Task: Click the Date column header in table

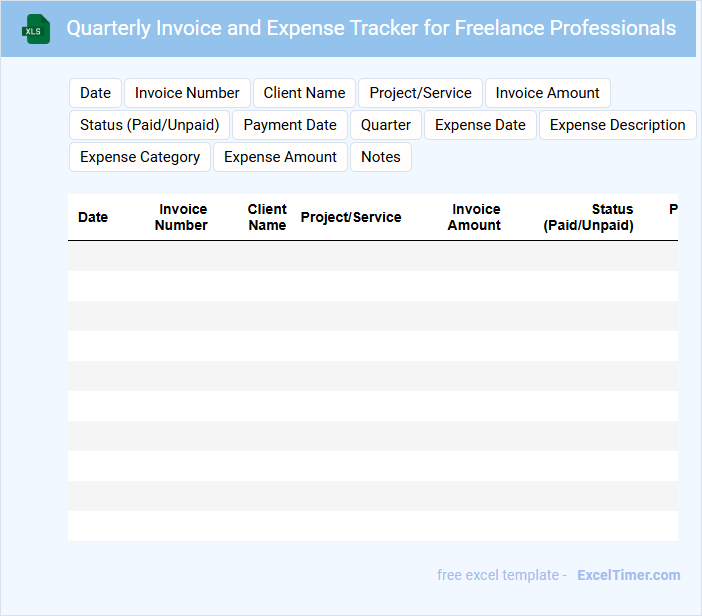Action: [93, 217]
